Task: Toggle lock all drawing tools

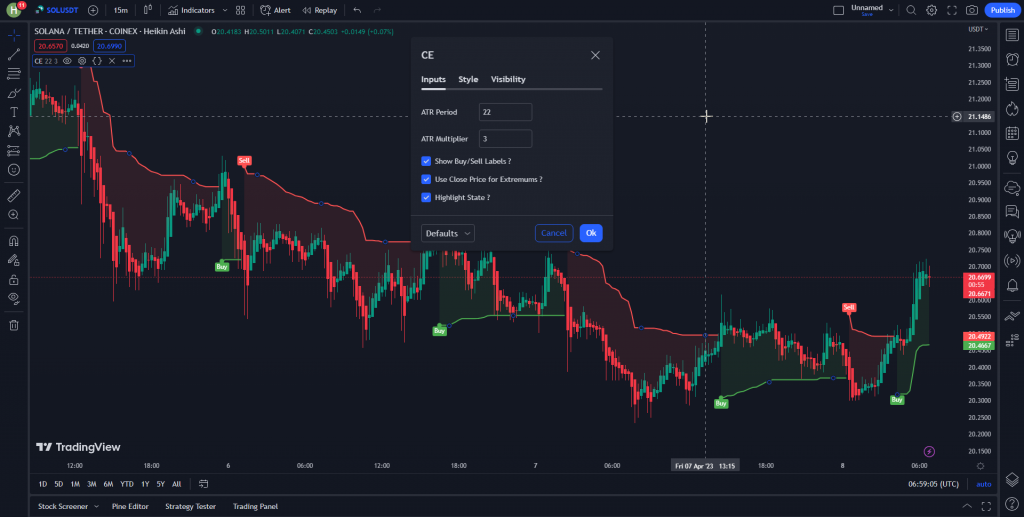Action: pos(14,279)
